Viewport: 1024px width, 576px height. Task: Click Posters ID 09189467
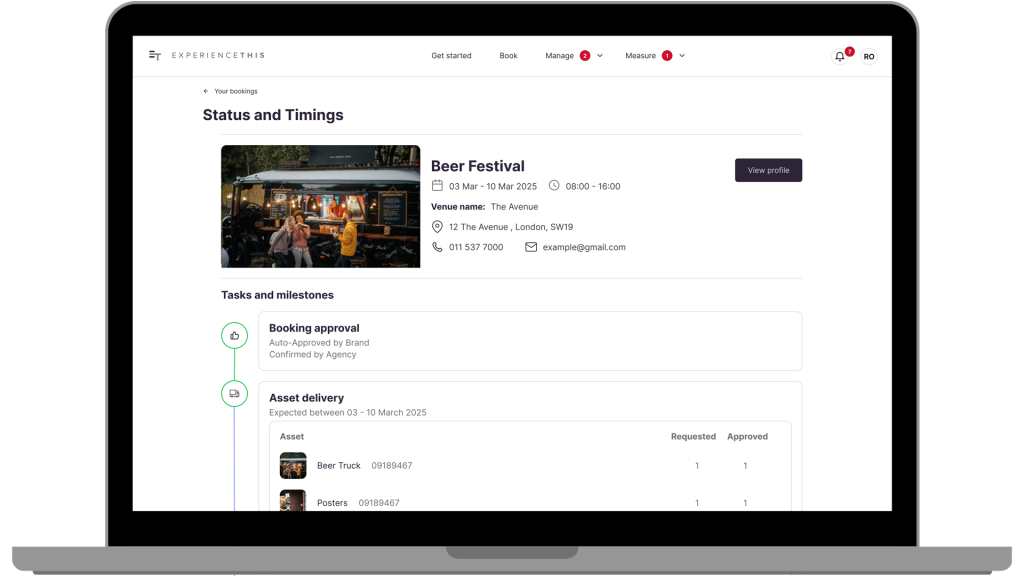(379, 503)
